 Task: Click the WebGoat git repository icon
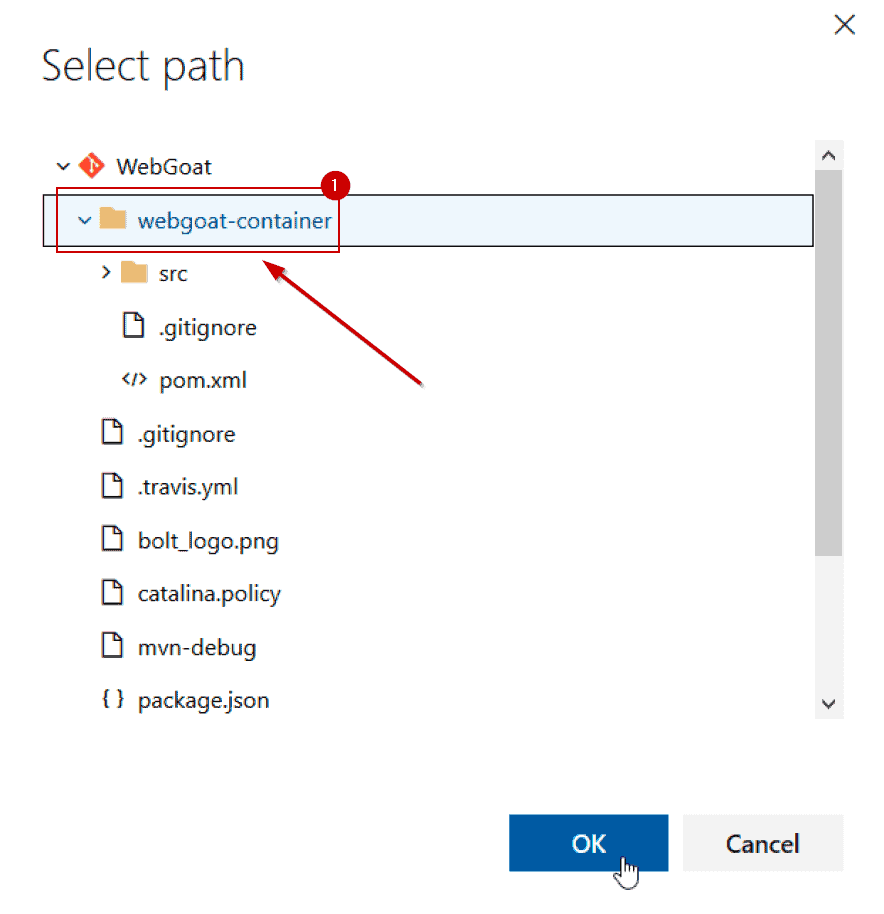[x=91, y=166]
